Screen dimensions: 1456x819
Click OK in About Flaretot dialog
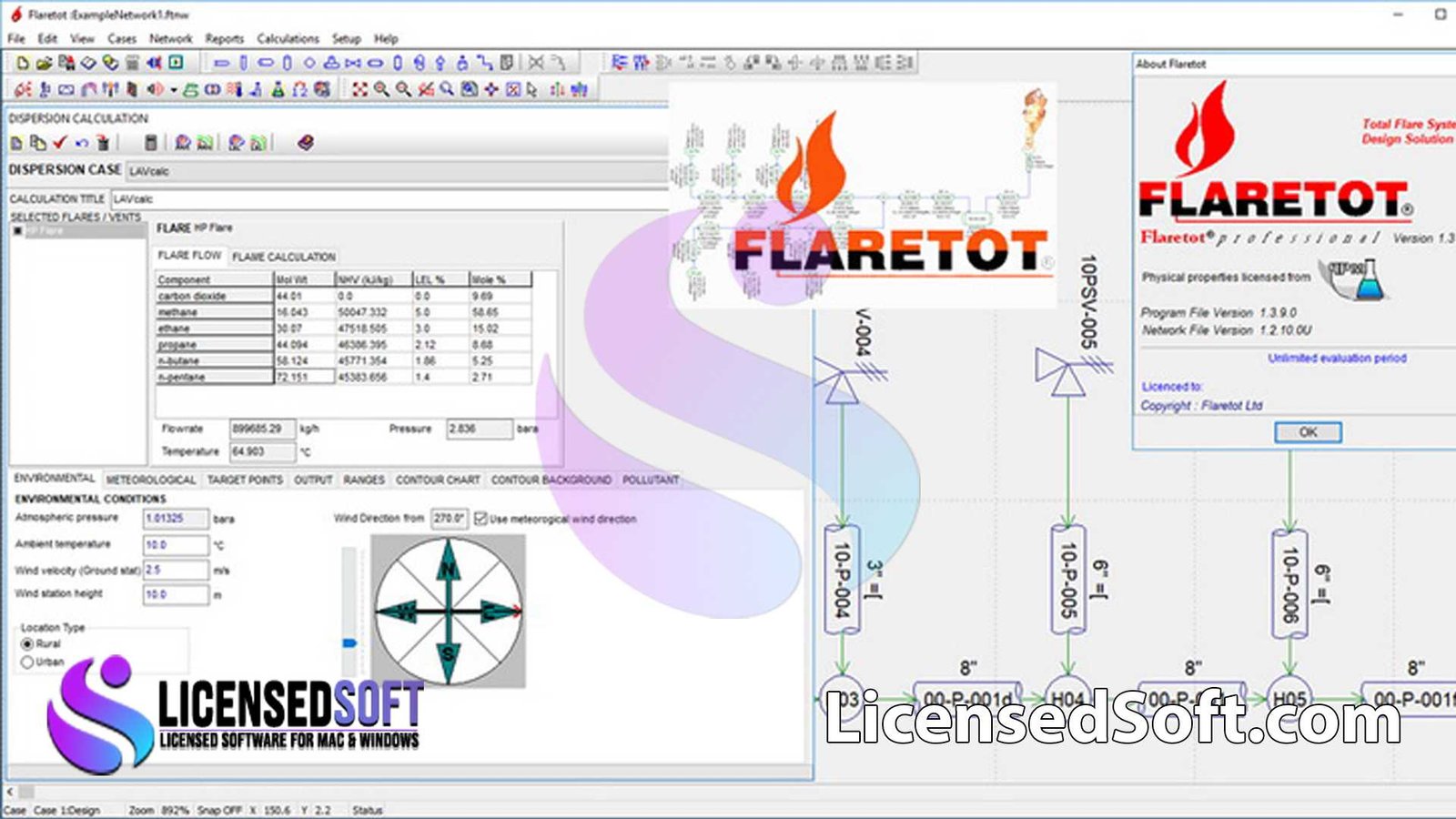1308,432
